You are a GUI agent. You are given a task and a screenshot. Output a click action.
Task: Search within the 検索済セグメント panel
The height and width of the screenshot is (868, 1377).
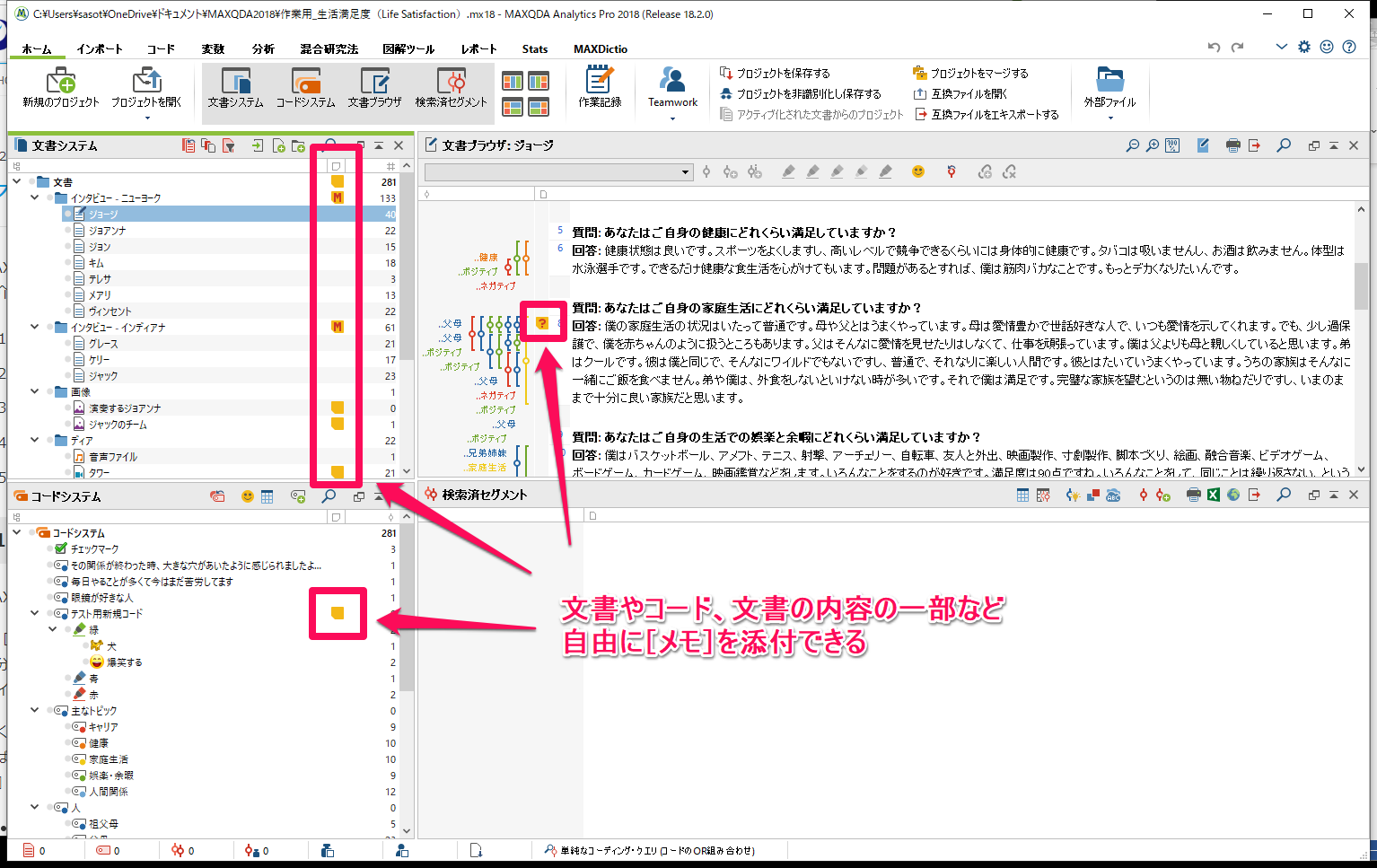tap(1285, 495)
